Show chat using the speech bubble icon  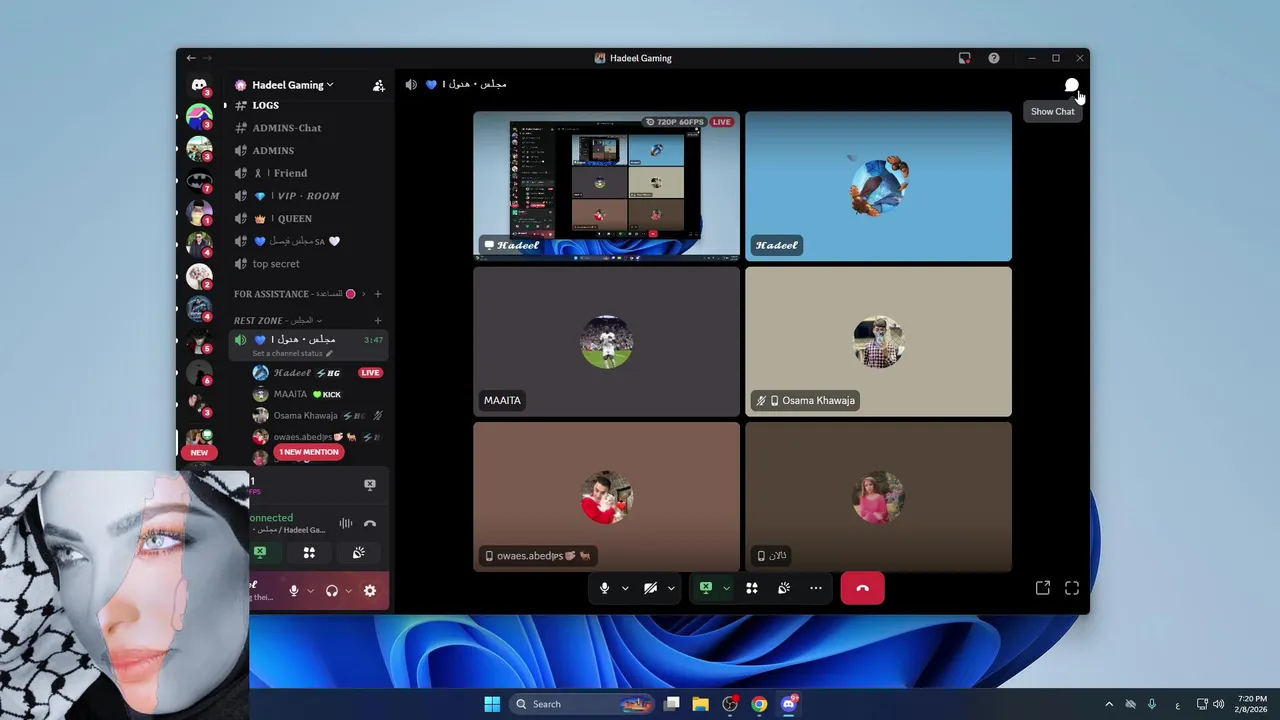1071,85
